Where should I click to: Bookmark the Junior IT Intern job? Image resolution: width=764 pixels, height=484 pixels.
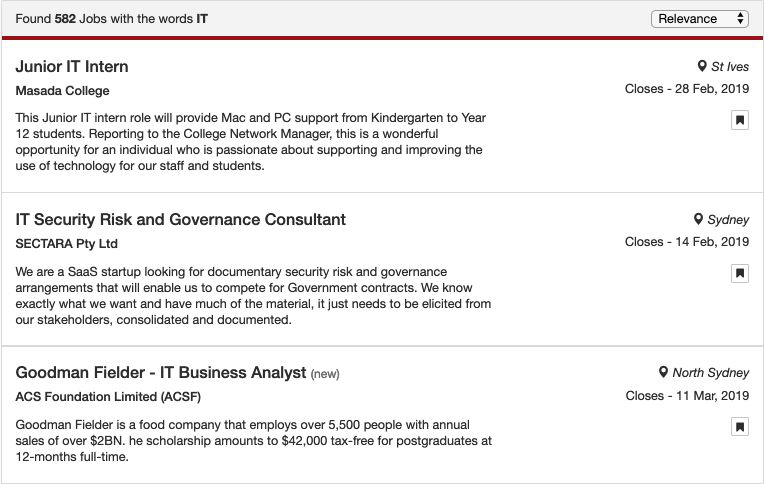pos(740,120)
